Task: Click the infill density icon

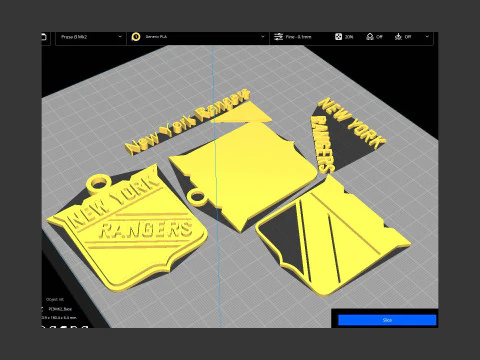Action: [338, 37]
